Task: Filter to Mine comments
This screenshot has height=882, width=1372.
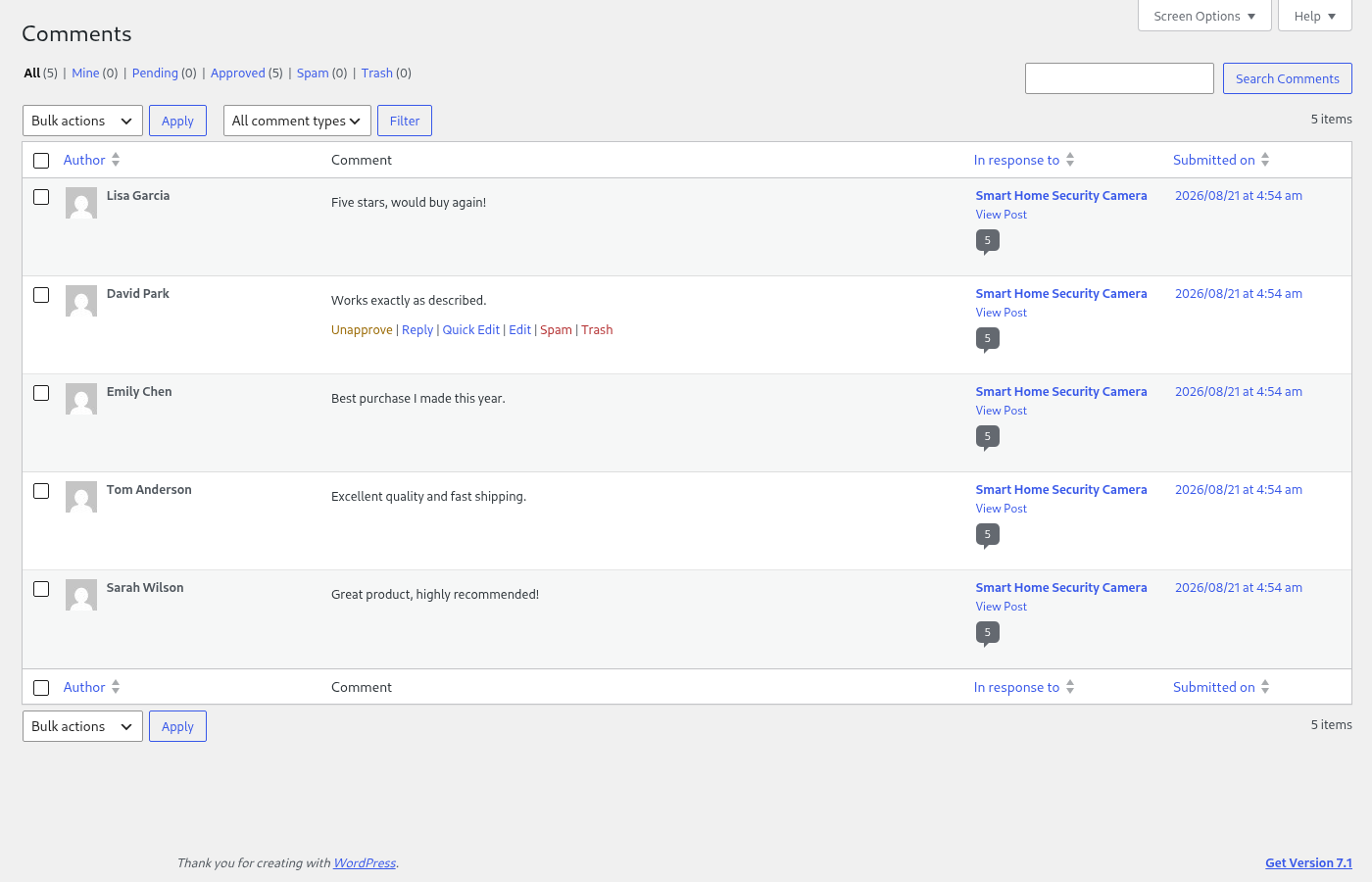Action: (85, 73)
